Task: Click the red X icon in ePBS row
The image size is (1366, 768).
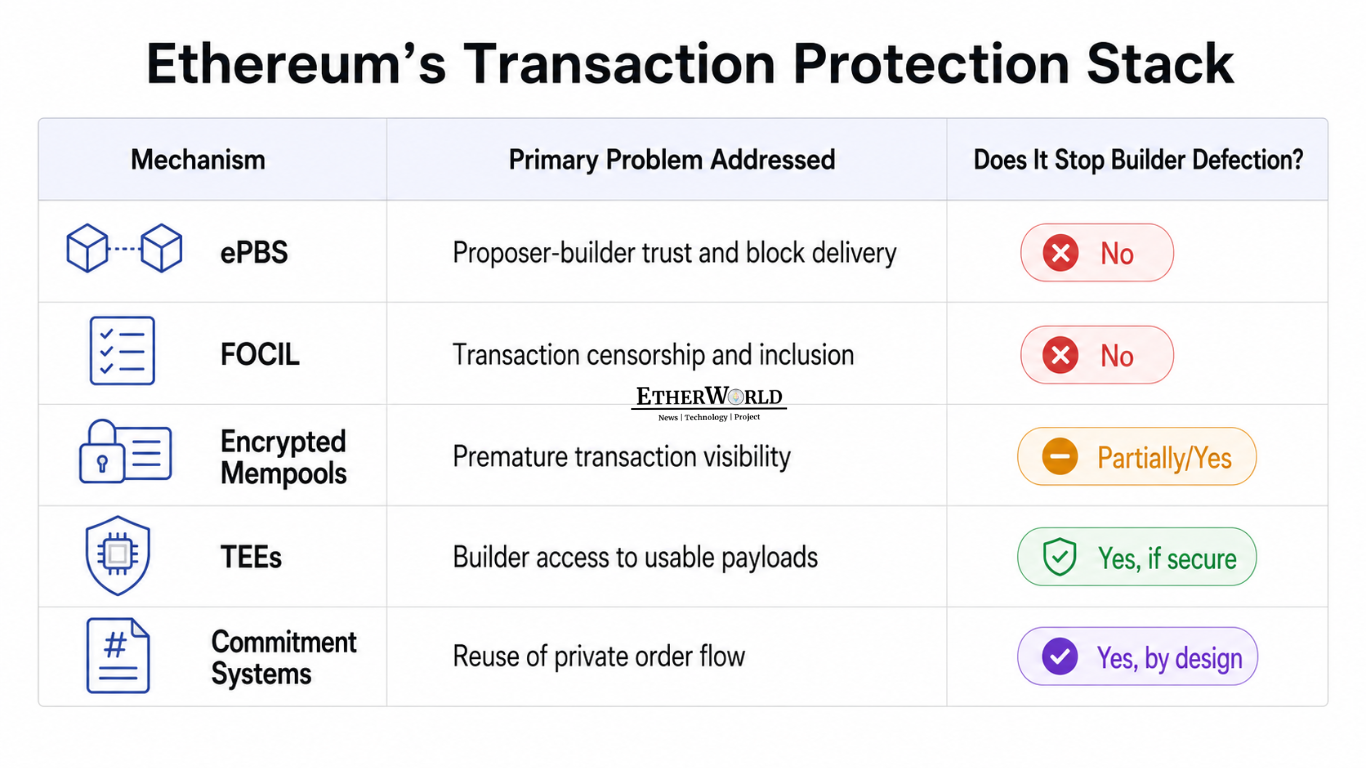Action: [x=1060, y=253]
